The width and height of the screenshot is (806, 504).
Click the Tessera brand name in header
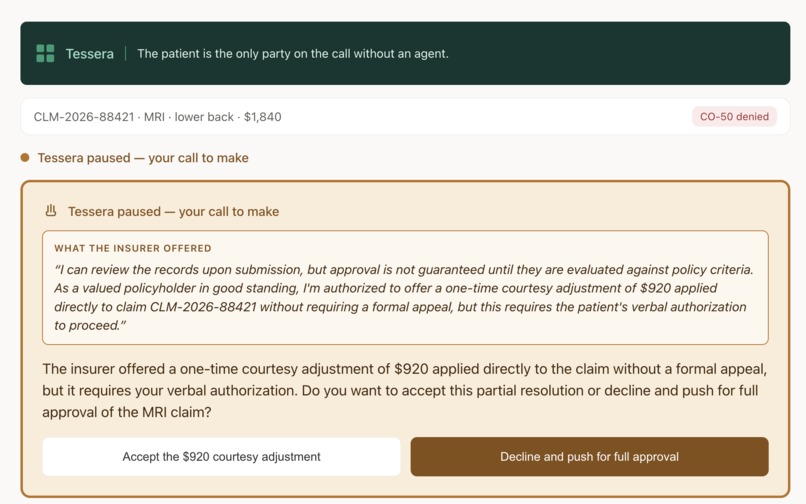[89, 53]
